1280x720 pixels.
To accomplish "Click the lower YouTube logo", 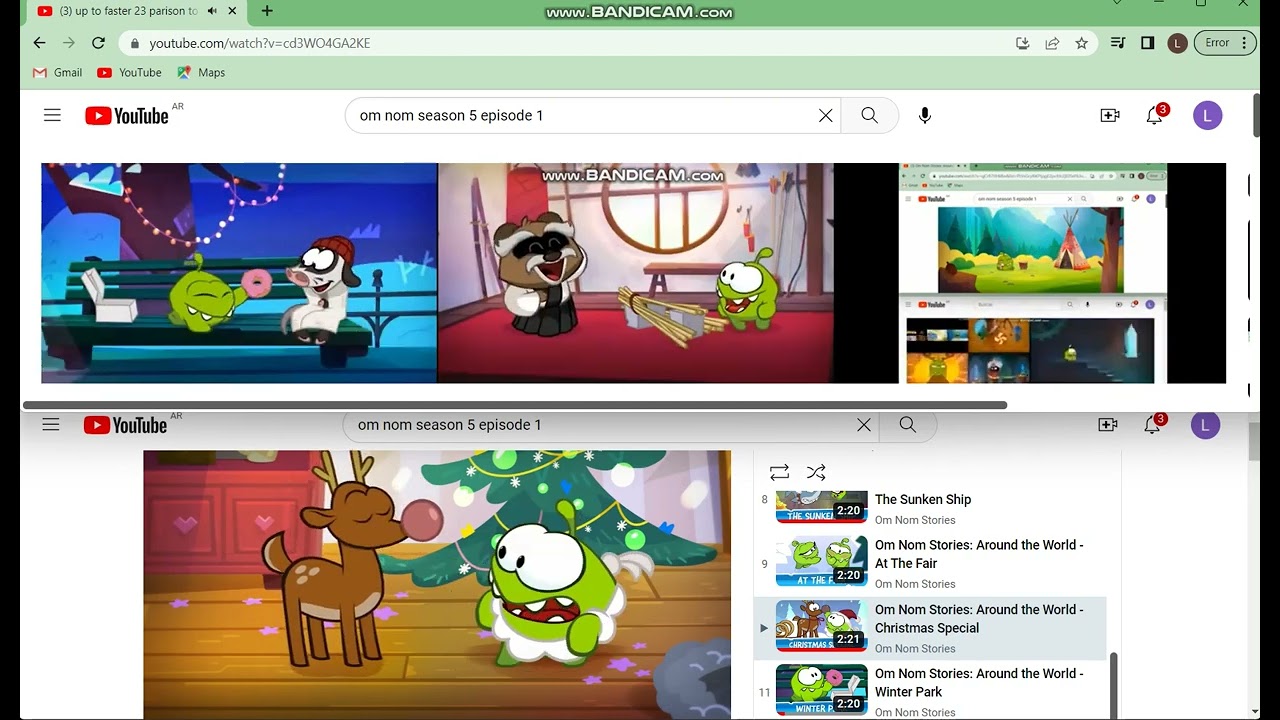I will click(125, 426).
